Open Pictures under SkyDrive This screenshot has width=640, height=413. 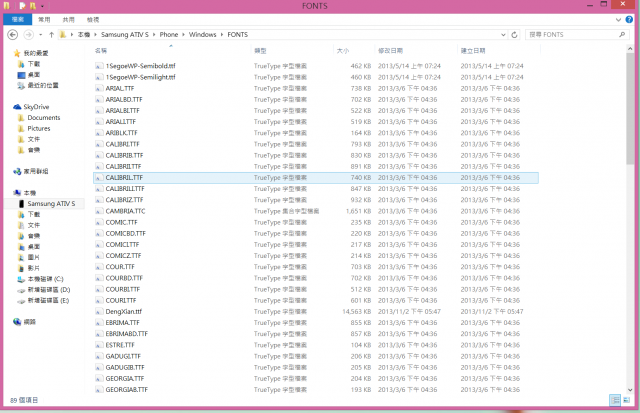coord(39,129)
